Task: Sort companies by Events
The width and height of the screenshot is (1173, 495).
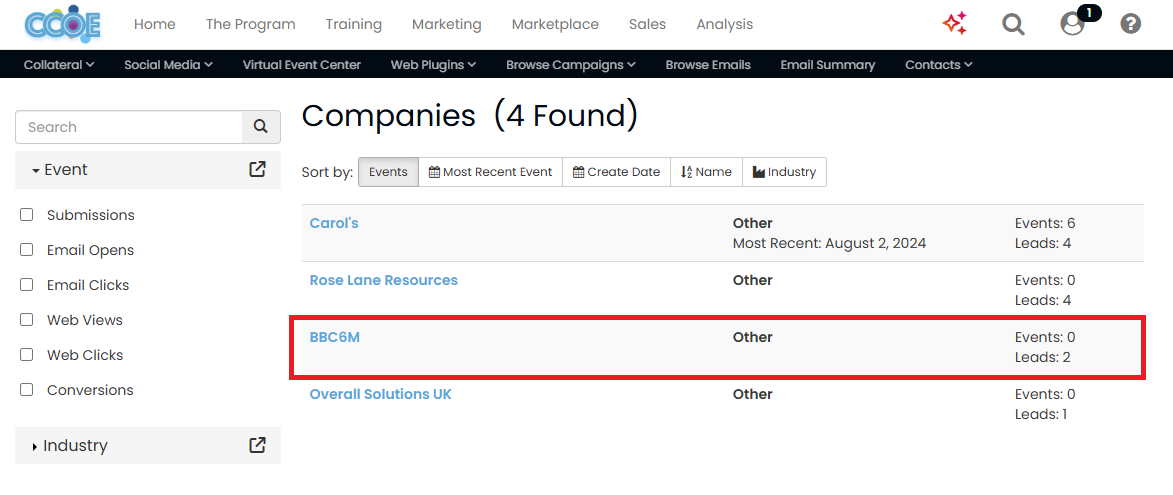Action: point(388,172)
